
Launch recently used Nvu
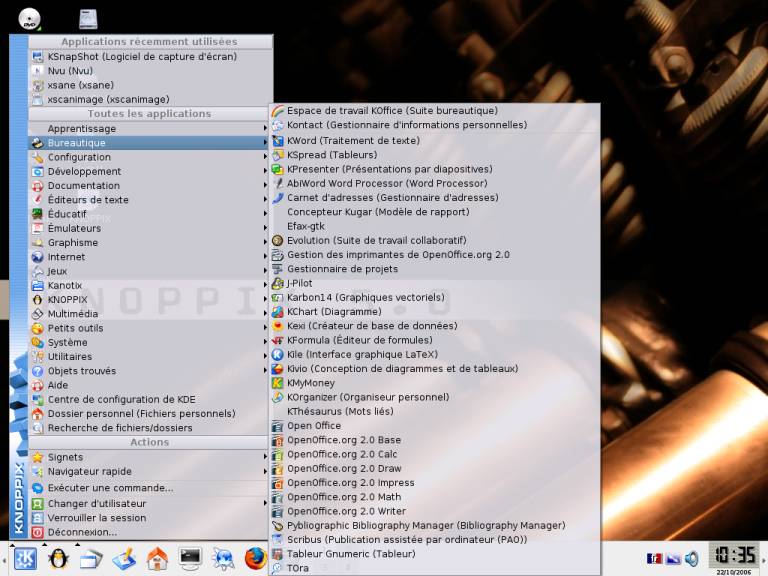(x=150, y=71)
